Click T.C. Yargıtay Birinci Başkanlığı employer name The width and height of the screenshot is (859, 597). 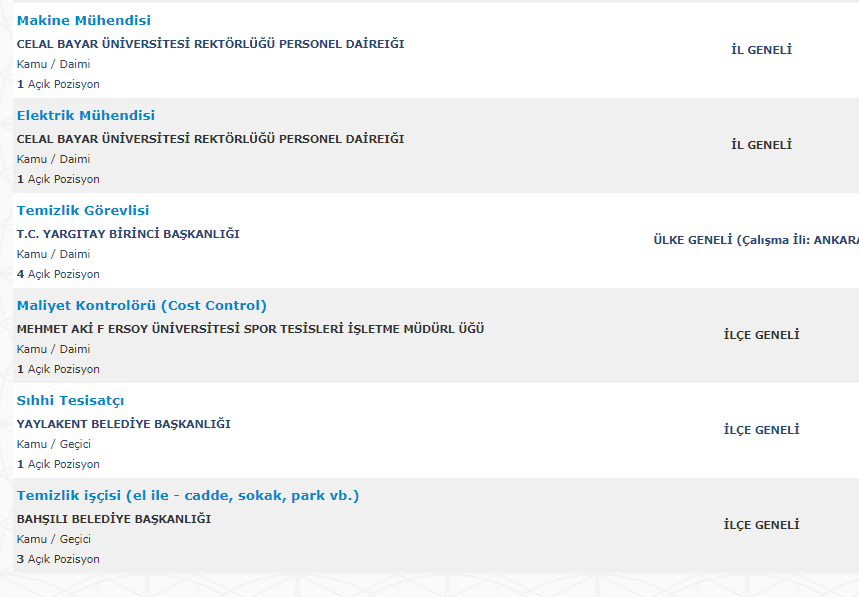[128, 234]
